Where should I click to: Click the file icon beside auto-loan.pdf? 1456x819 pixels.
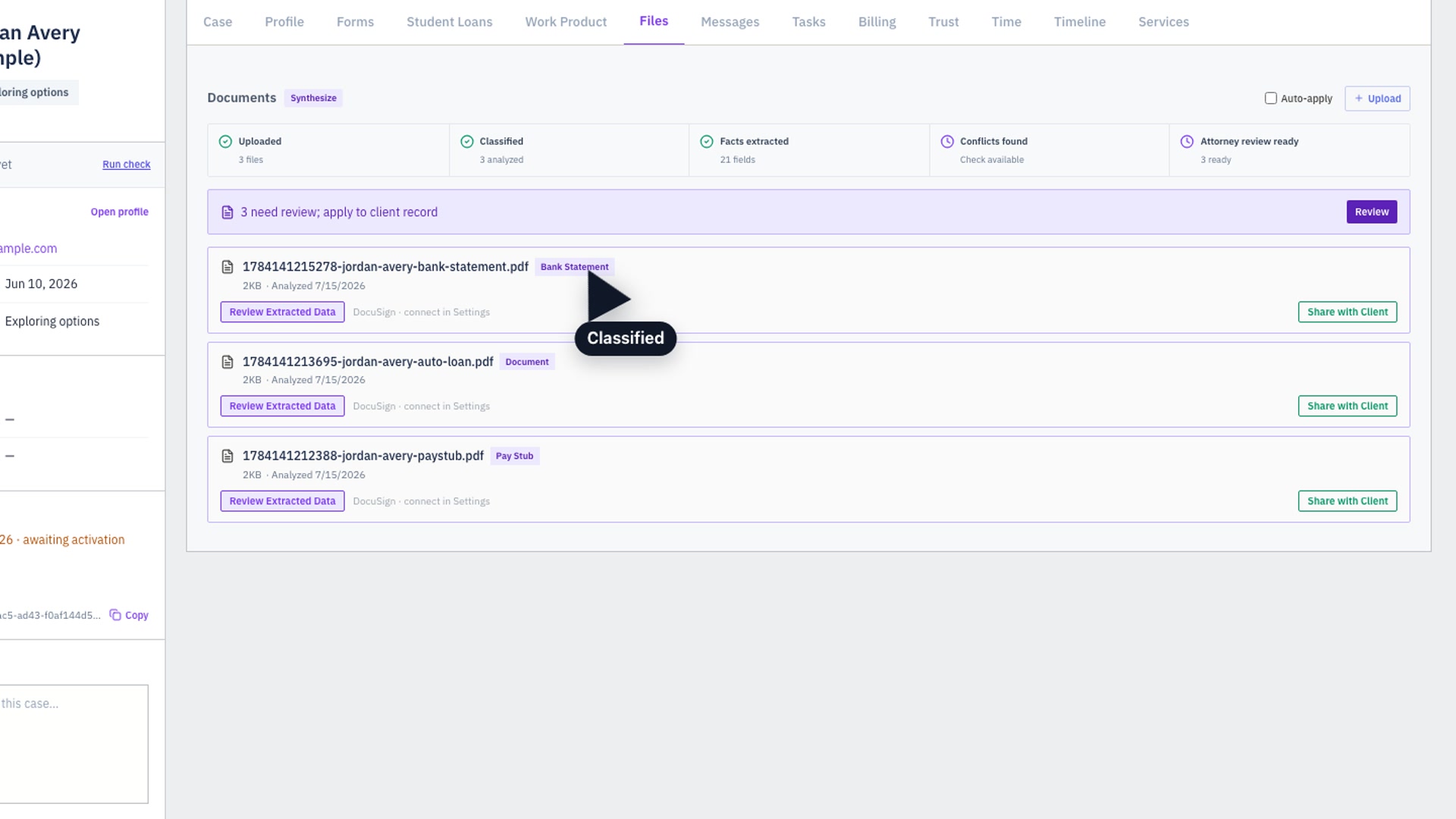pos(227,362)
